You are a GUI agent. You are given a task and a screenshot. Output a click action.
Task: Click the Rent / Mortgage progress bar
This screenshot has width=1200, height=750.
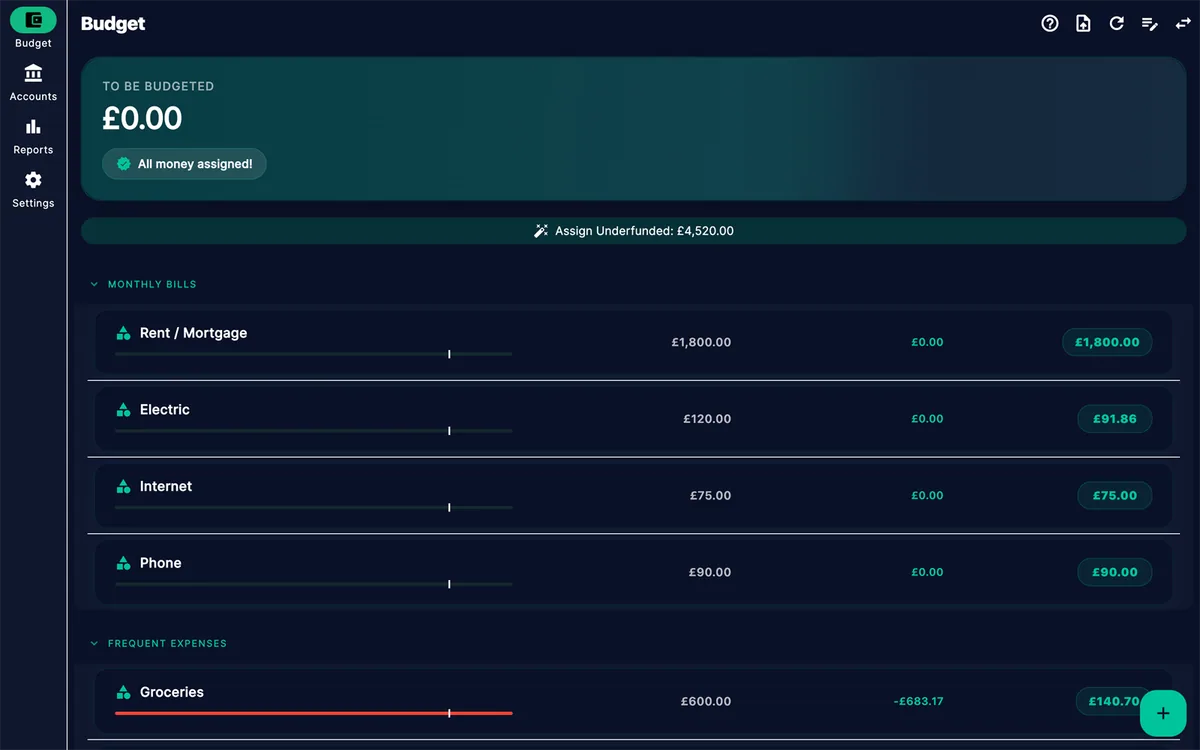[313, 354]
